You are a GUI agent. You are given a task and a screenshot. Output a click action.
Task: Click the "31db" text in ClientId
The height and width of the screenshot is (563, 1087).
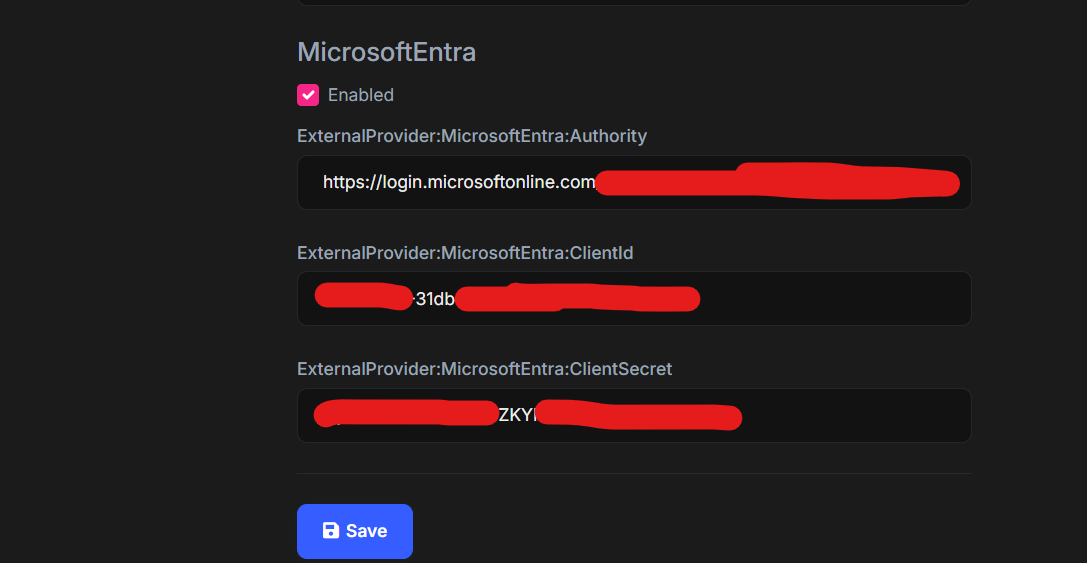435,298
